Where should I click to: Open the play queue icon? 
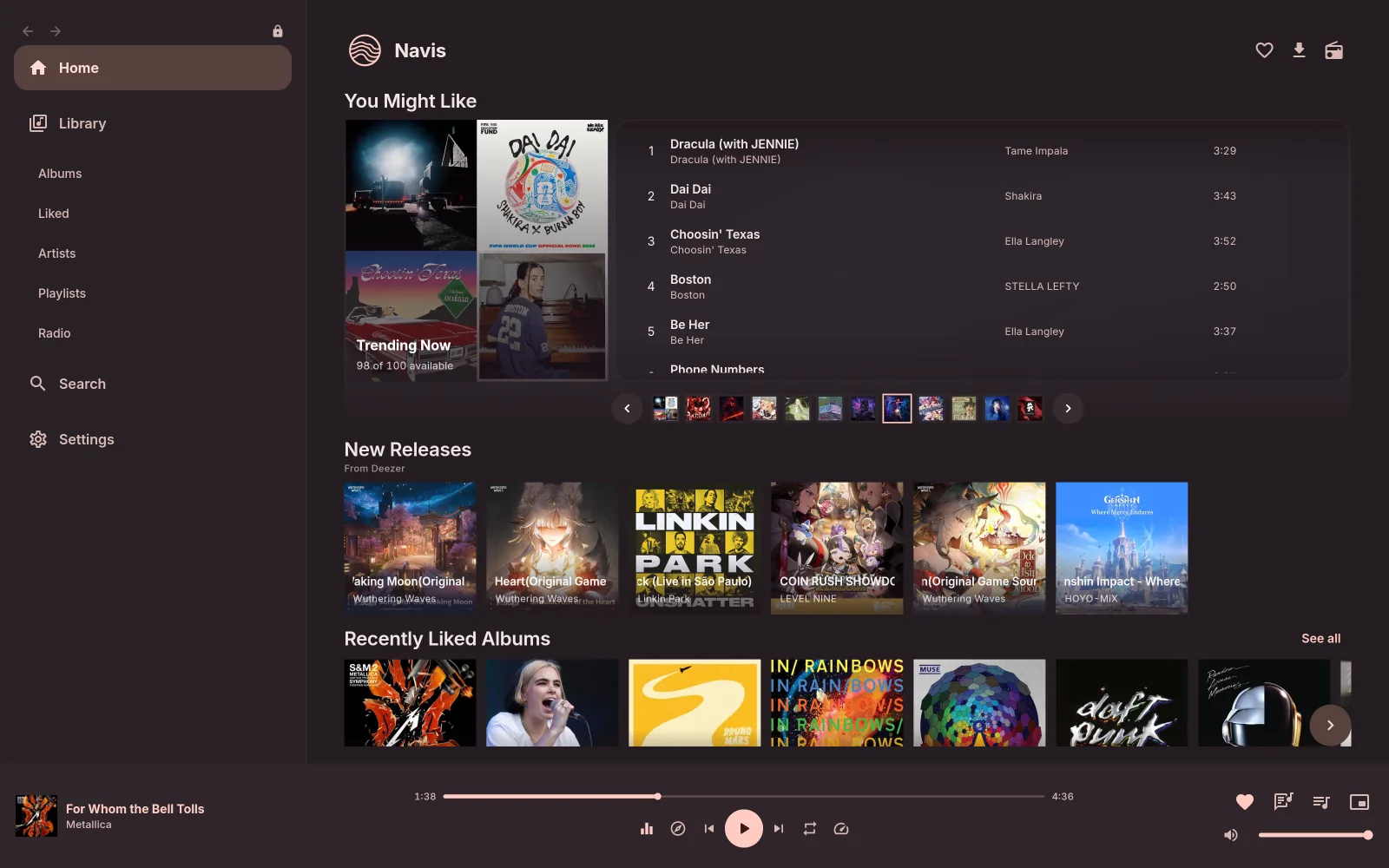coord(1321,802)
